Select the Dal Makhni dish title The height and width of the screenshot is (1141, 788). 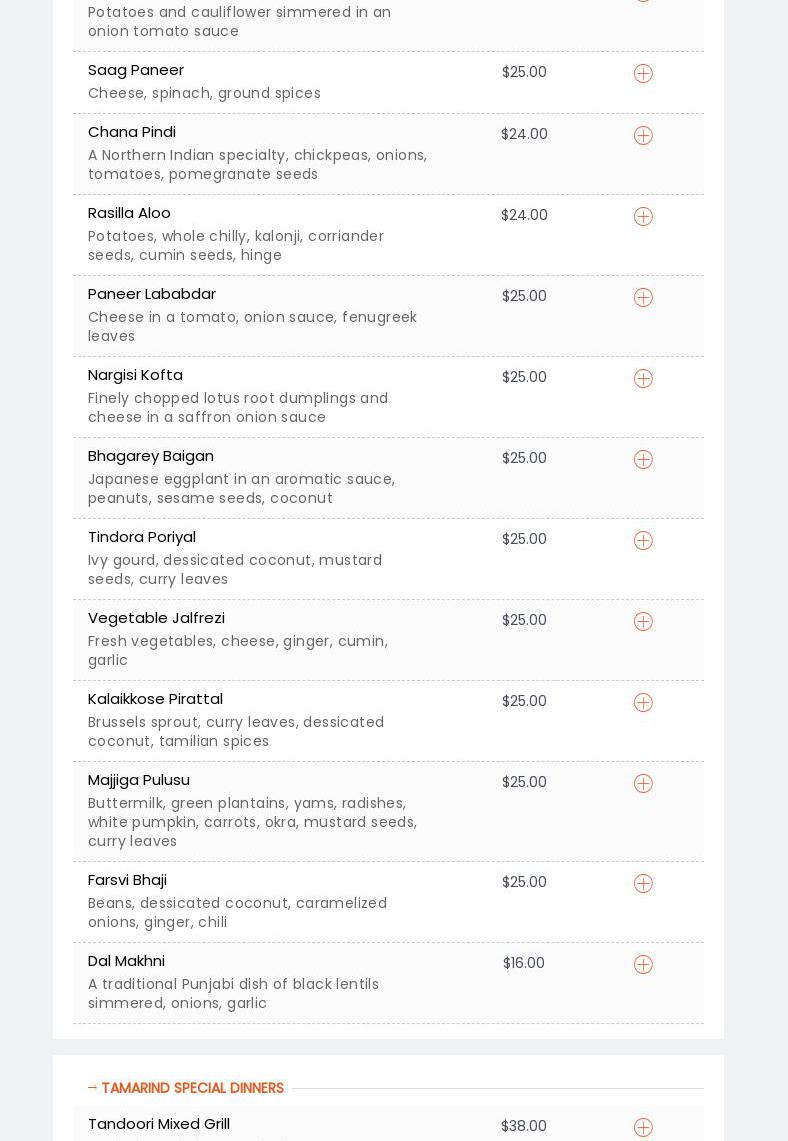pyautogui.click(x=126, y=961)
